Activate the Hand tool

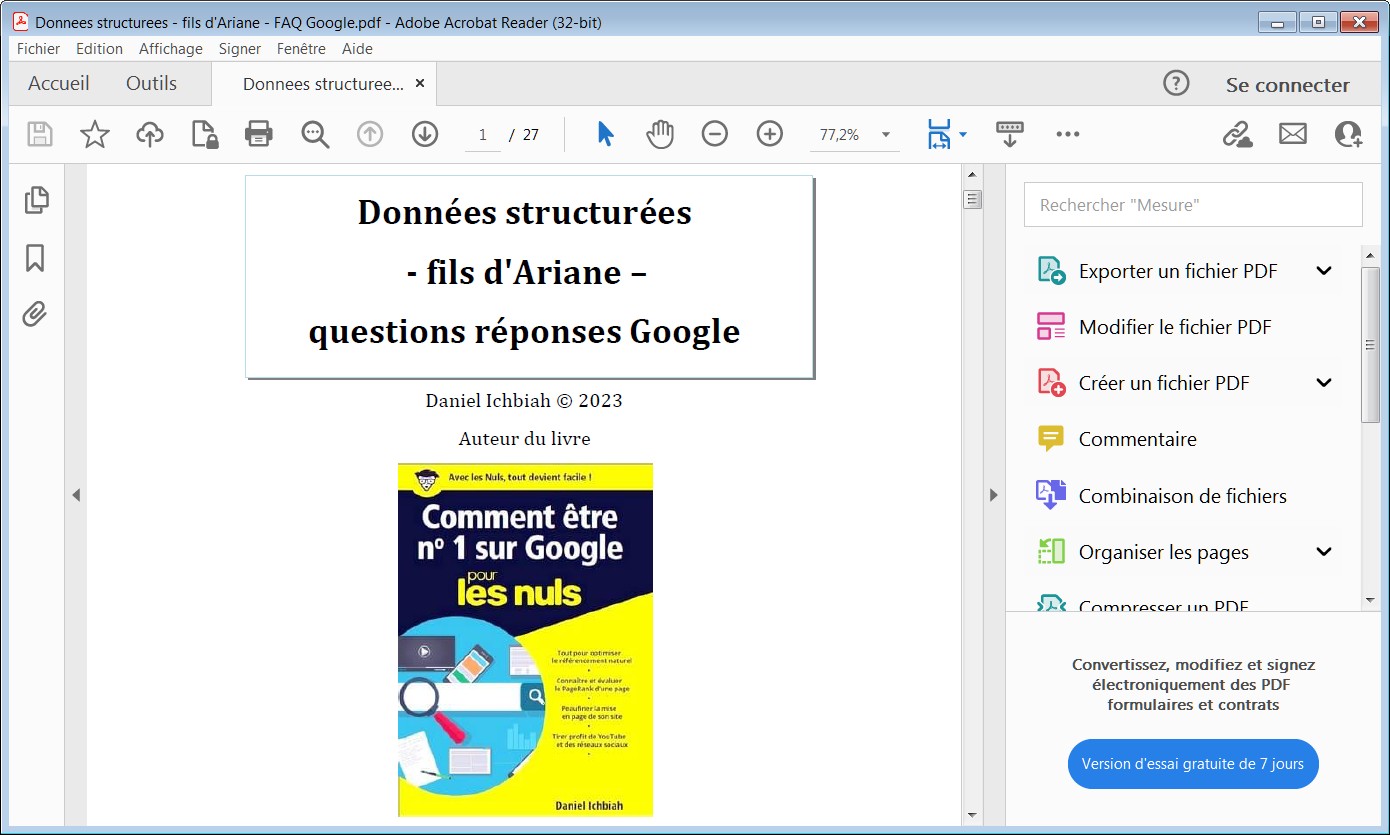click(x=659, y=134)
